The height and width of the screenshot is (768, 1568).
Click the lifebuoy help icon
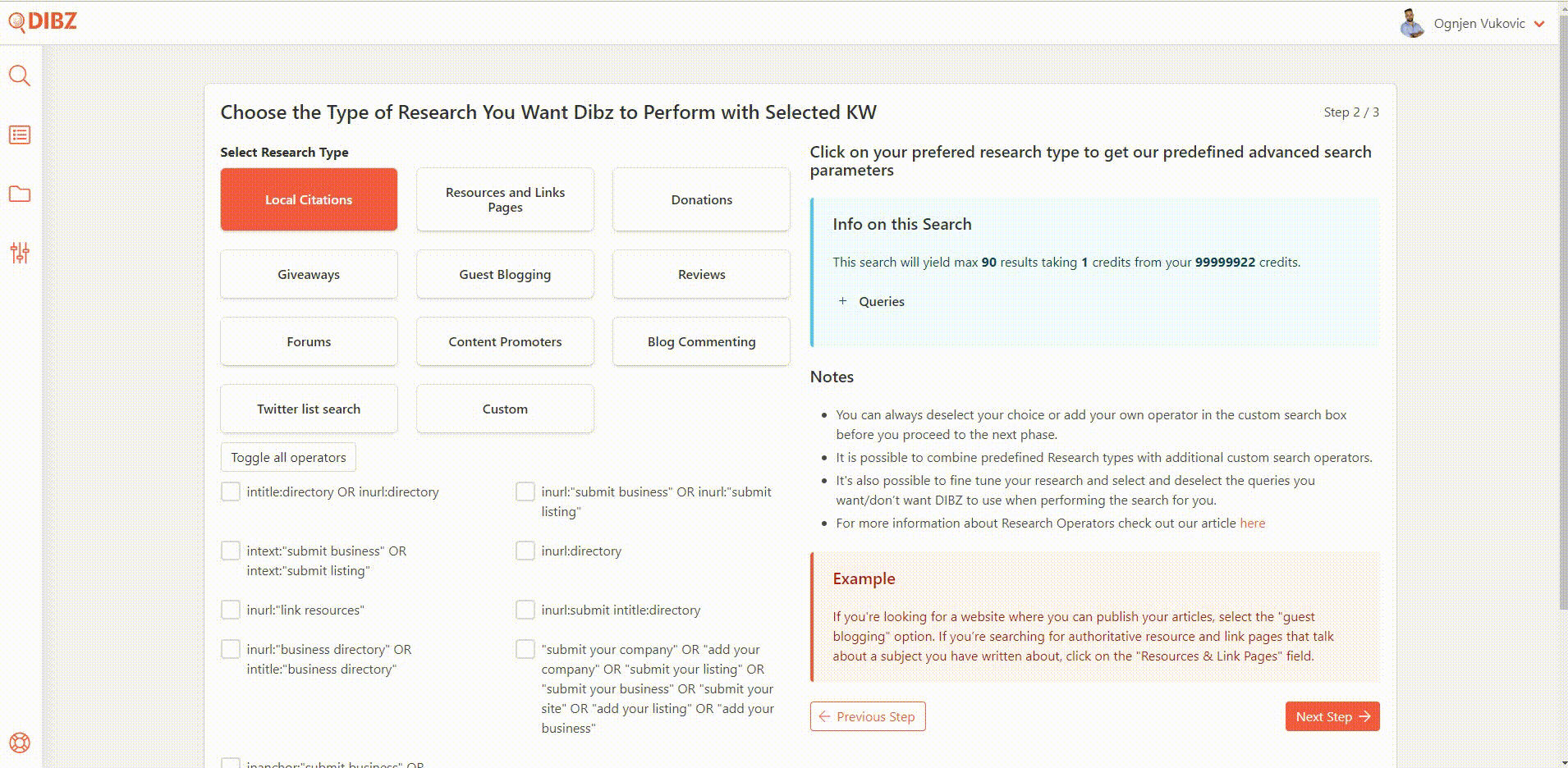pos(20,743)
